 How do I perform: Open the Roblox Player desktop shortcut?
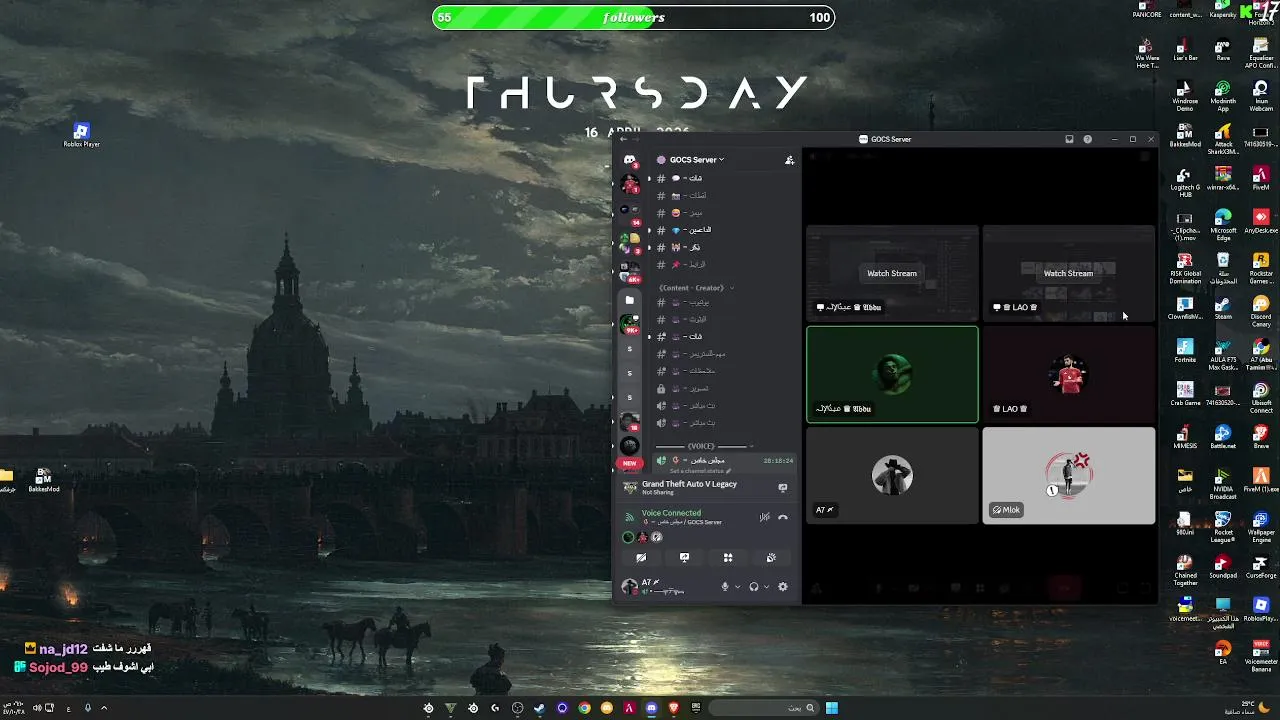coord(82,135)
